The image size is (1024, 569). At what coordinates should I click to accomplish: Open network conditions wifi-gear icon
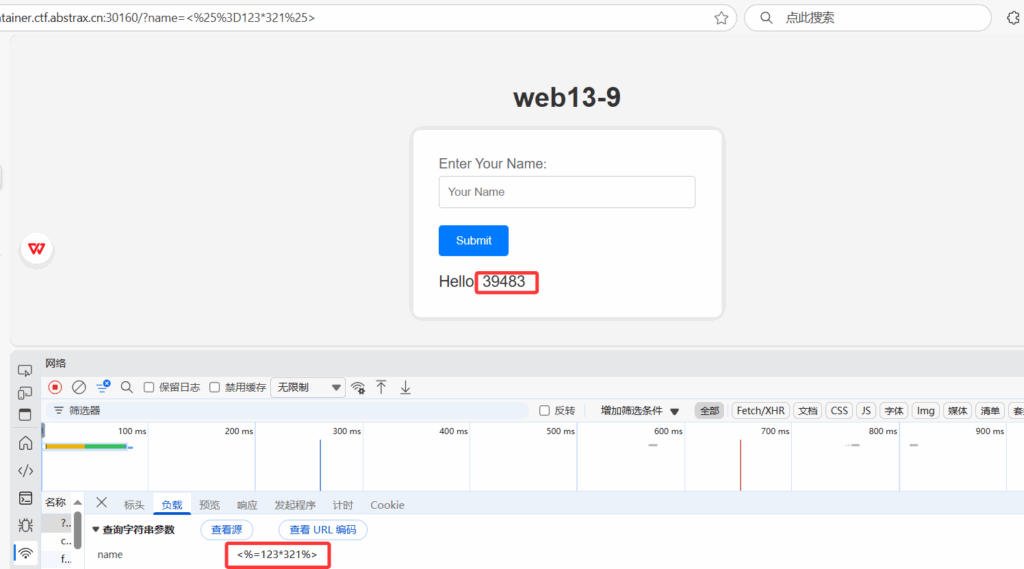pos(358,387)
